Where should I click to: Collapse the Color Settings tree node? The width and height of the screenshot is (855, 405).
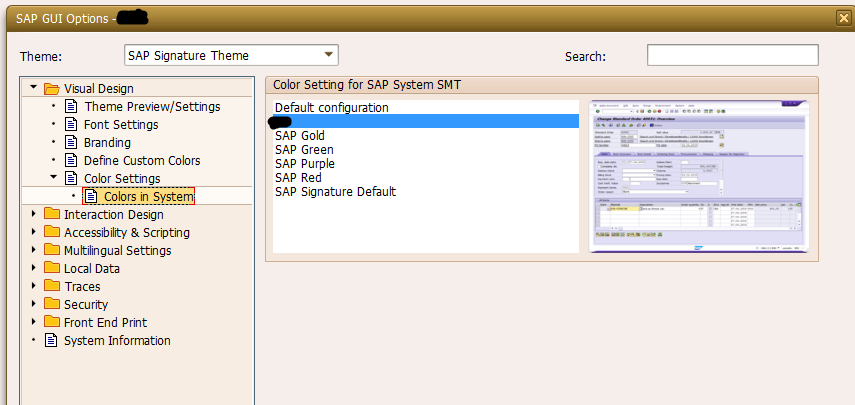(53, 178)
